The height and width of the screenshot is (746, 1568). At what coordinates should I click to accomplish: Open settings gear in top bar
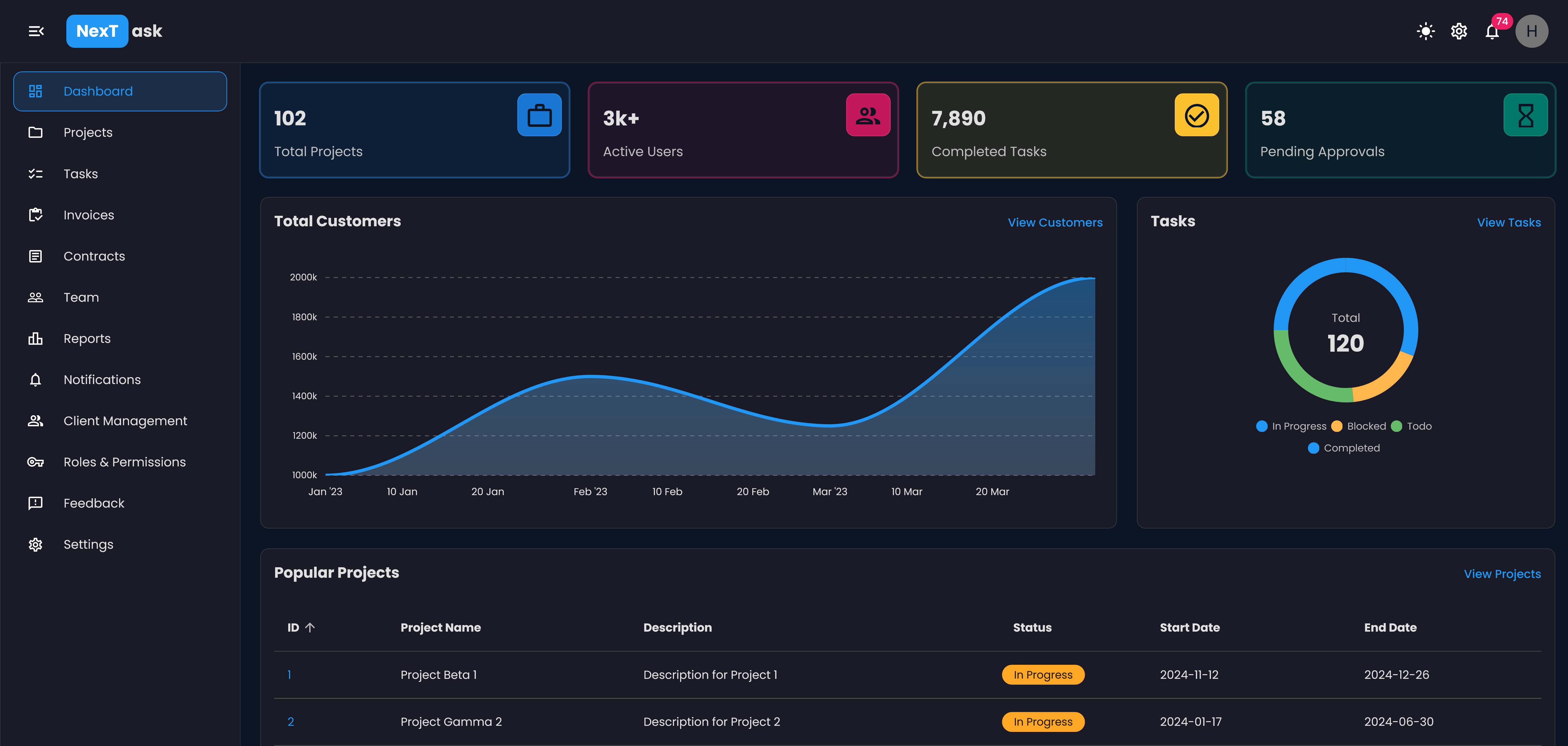1459,31
